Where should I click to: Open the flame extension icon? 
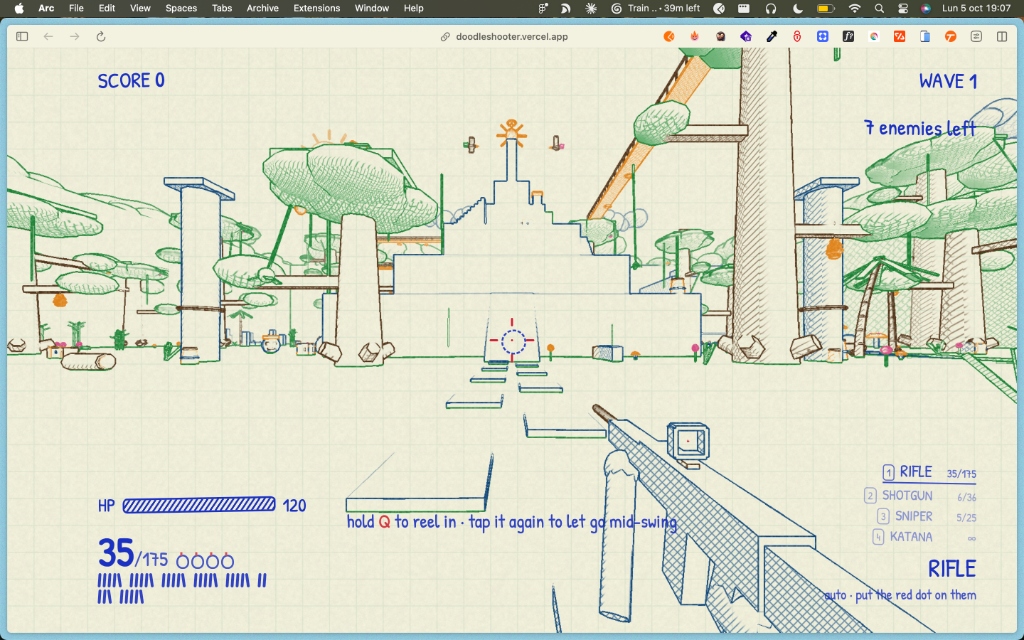694,37
